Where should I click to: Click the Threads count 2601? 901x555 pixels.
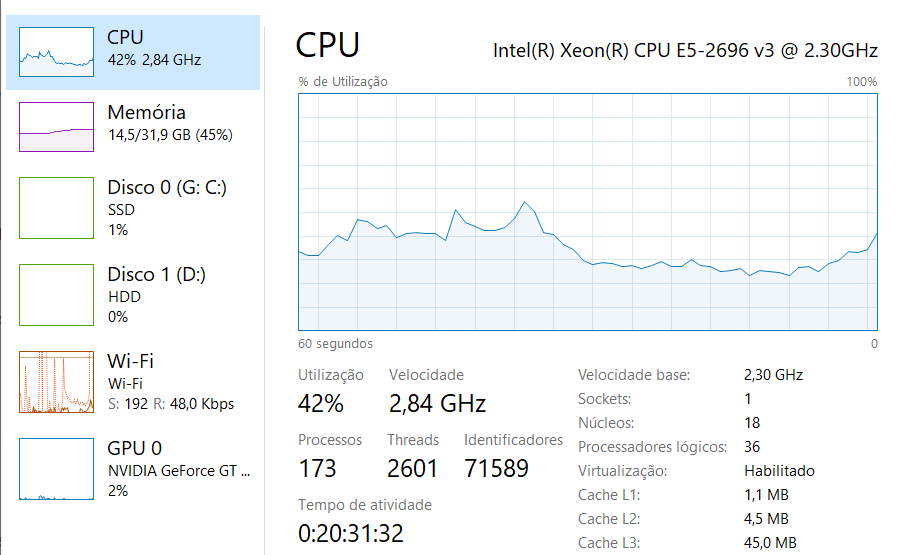point(412,468)
